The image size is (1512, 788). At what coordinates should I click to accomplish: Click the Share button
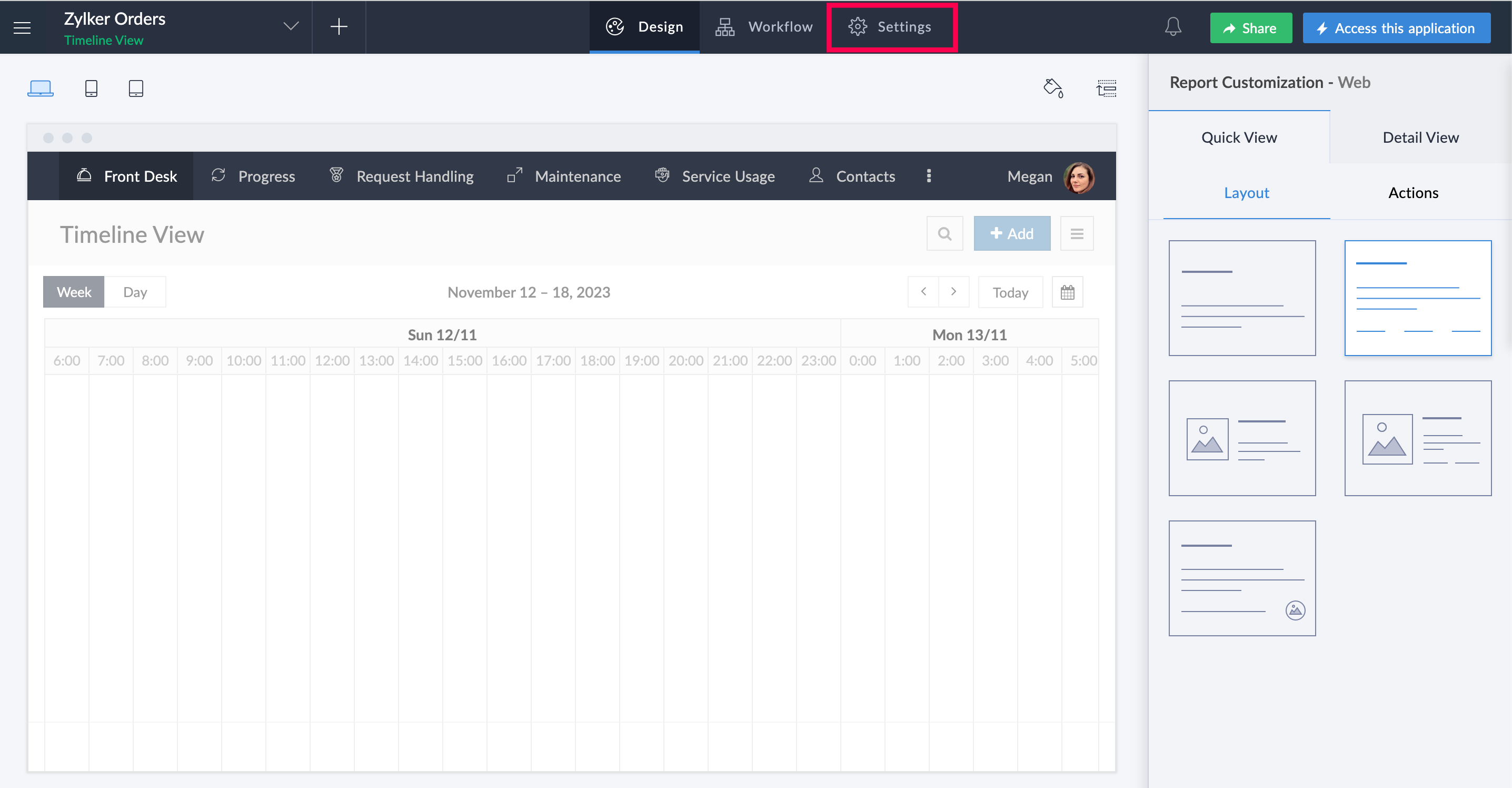[1251, 27]
